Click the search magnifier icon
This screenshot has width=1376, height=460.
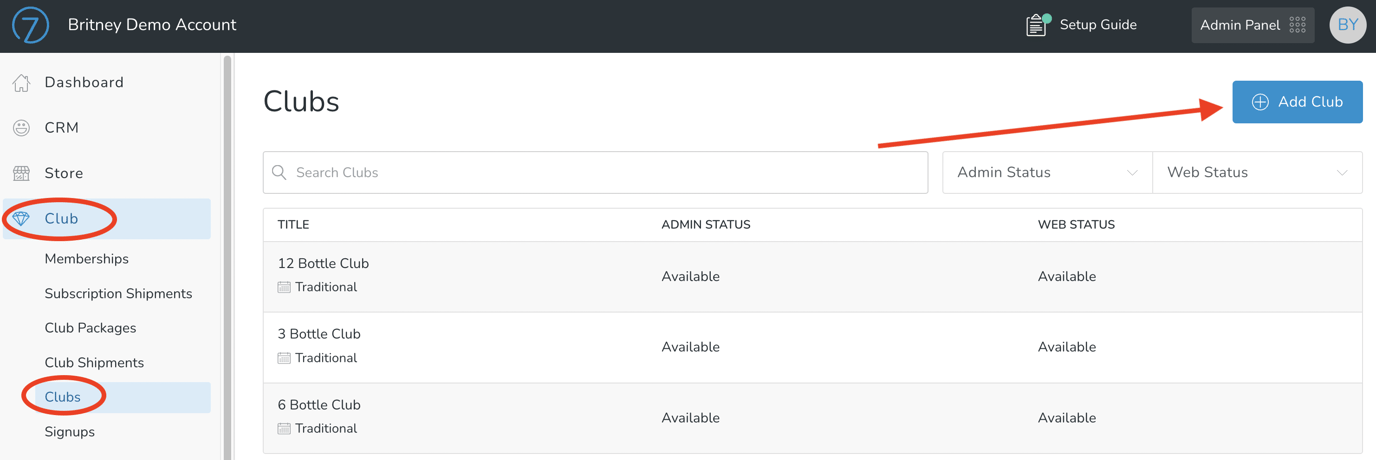click(x=280, y=173)
